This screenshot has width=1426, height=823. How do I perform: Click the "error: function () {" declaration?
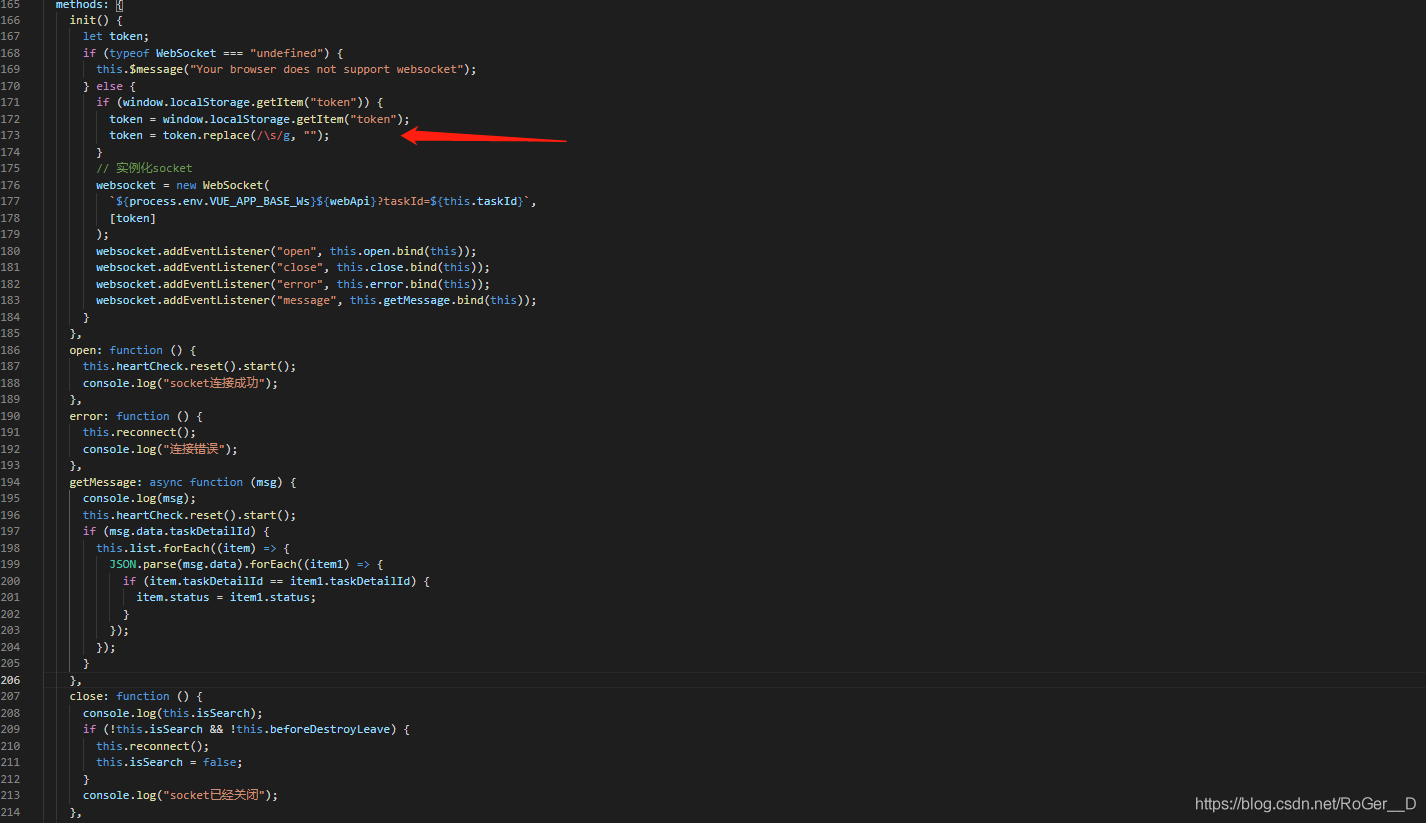tap(136, 416)
